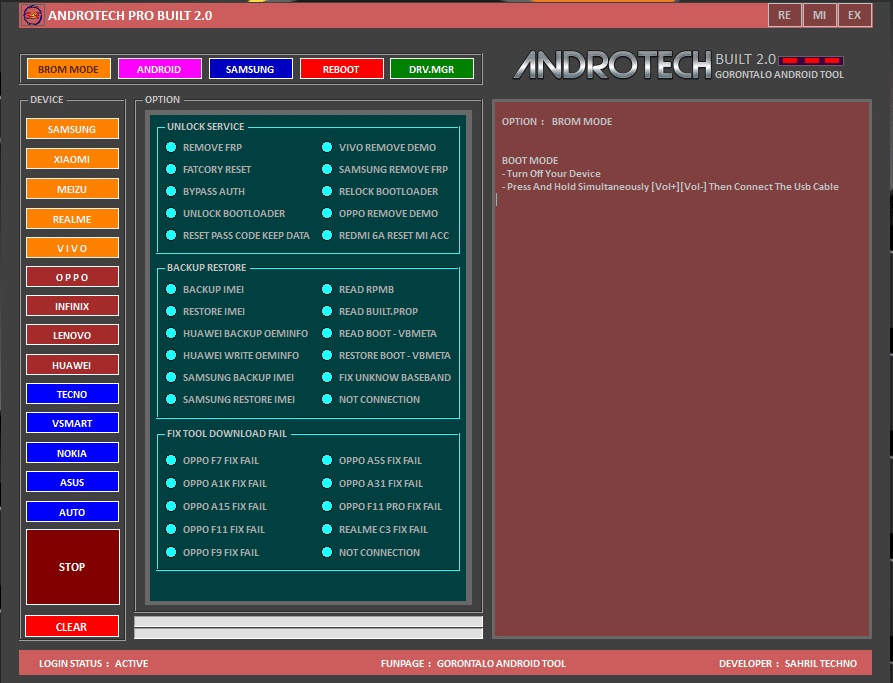The height and width of the screenshot is (683, 893).
Task: Switch to BROM MODE tab
Action: [x=68, y=69]
